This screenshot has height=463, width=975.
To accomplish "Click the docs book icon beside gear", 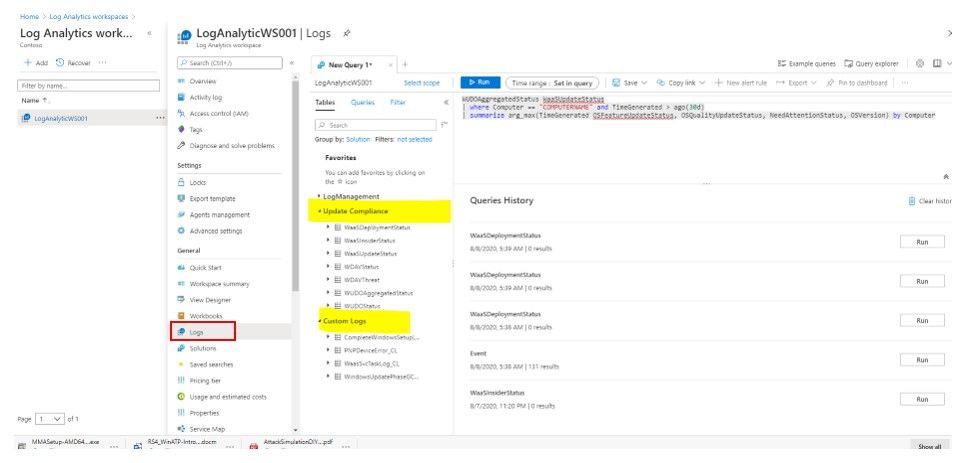I will click(x=937, y=63).
